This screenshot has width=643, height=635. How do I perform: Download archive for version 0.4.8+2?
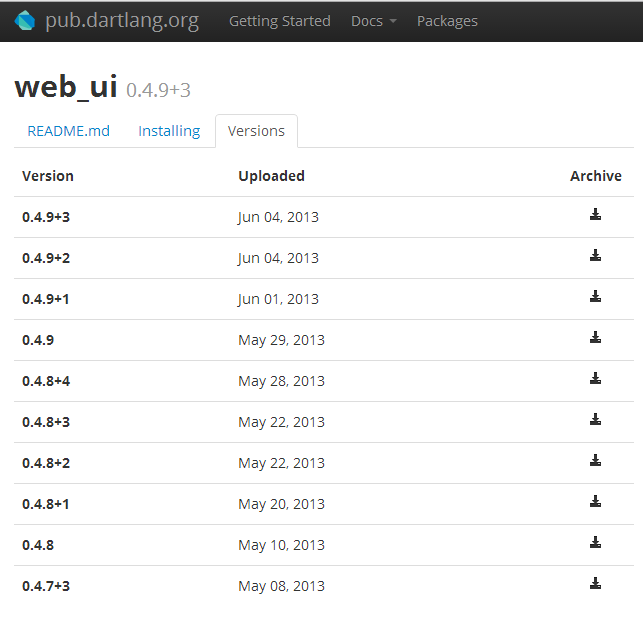[595, 460]
